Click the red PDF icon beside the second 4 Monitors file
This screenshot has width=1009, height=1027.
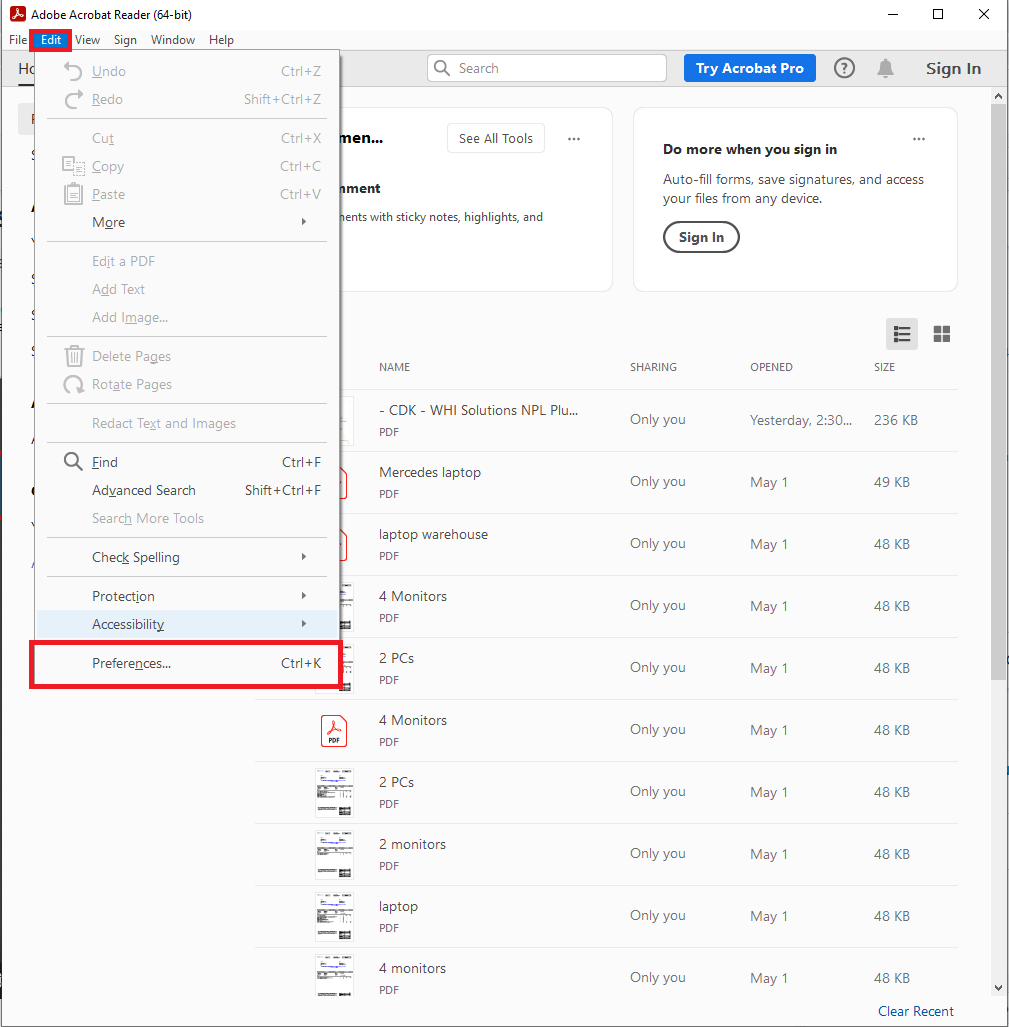[334, 730]
